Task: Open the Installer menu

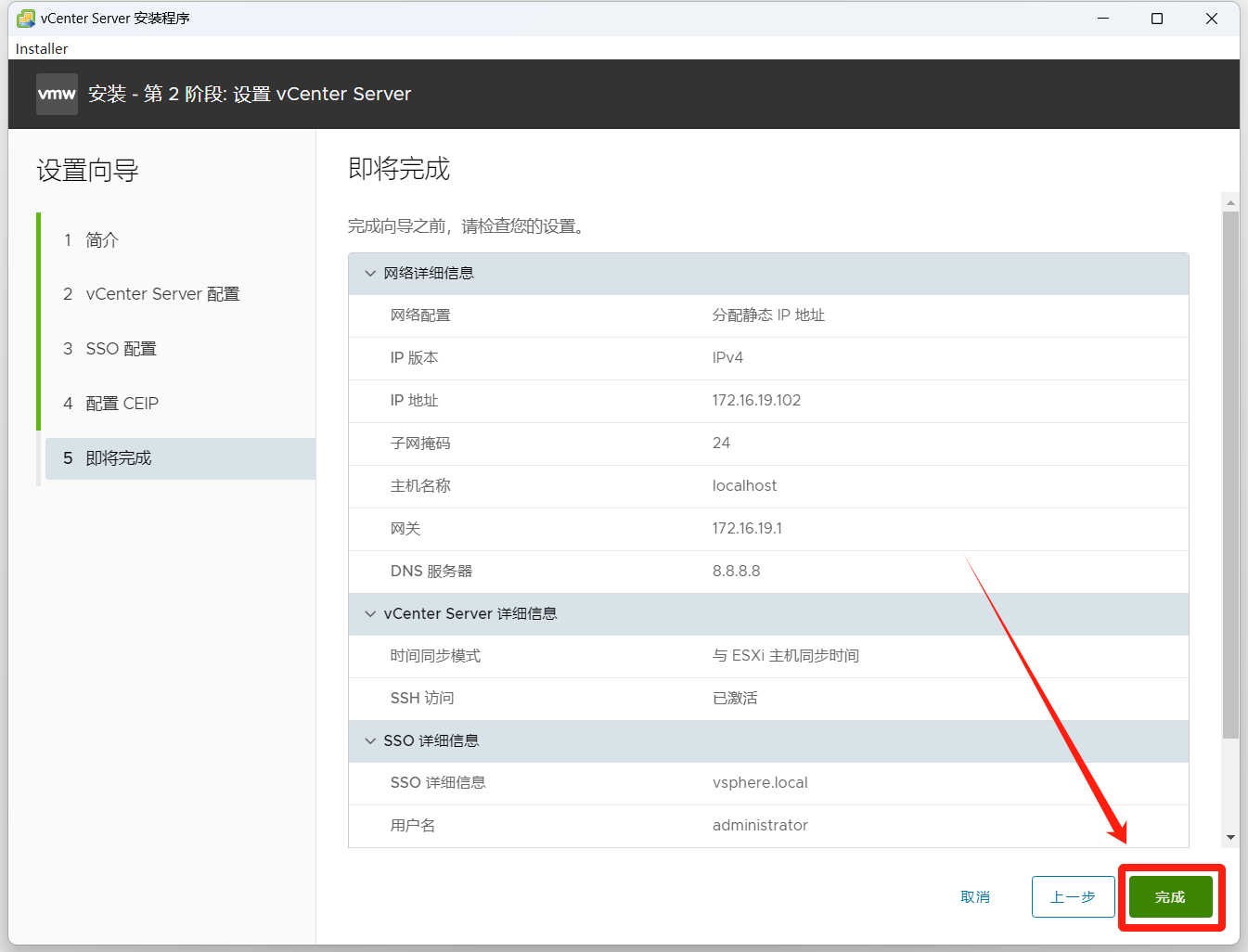Action: 42,48
